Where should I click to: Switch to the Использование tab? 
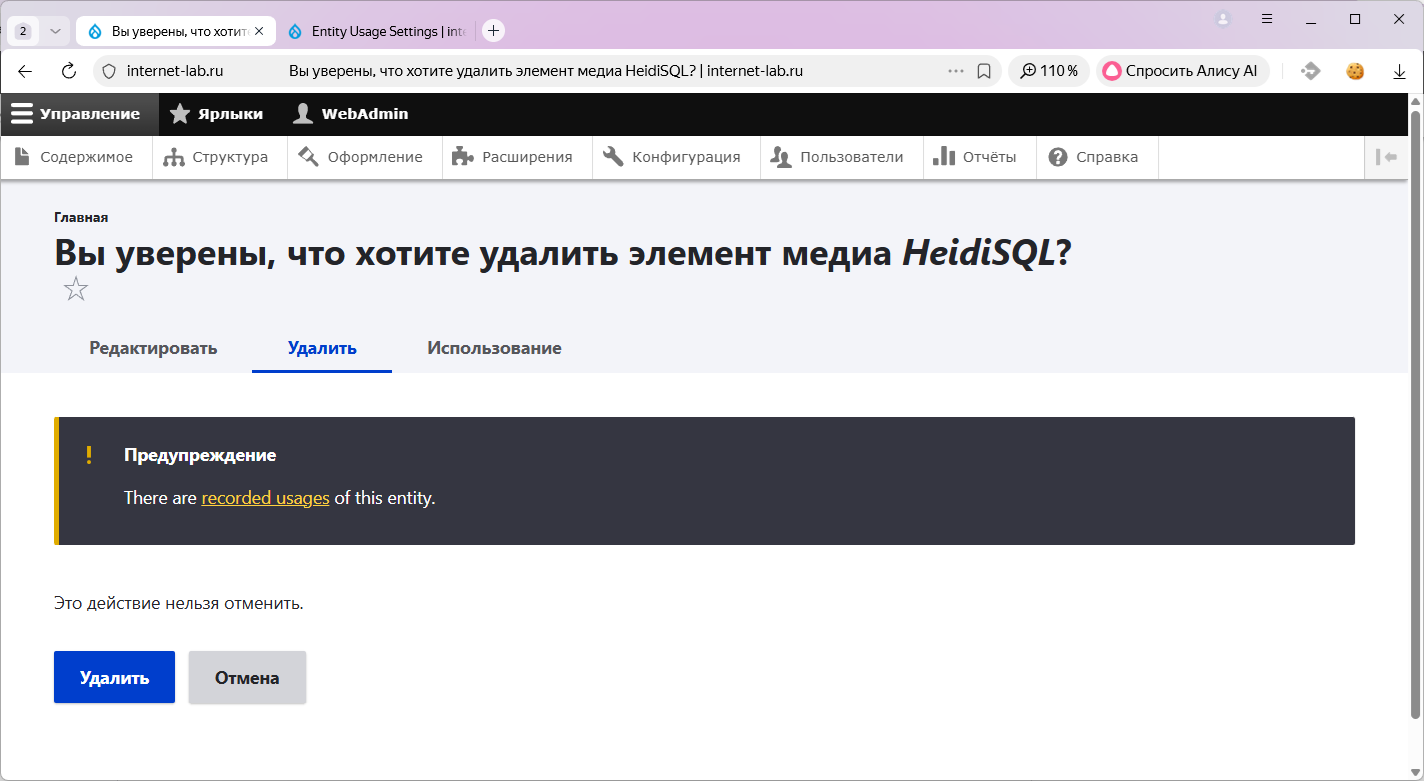494,348
